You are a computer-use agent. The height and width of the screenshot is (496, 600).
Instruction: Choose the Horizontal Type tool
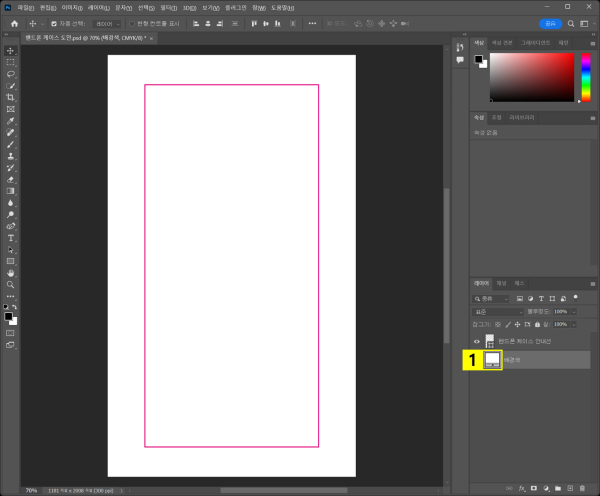11,238
